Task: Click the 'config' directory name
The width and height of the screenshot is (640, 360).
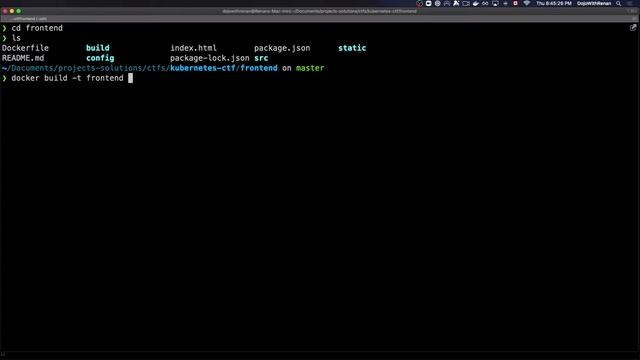Action: click(100, 58)
